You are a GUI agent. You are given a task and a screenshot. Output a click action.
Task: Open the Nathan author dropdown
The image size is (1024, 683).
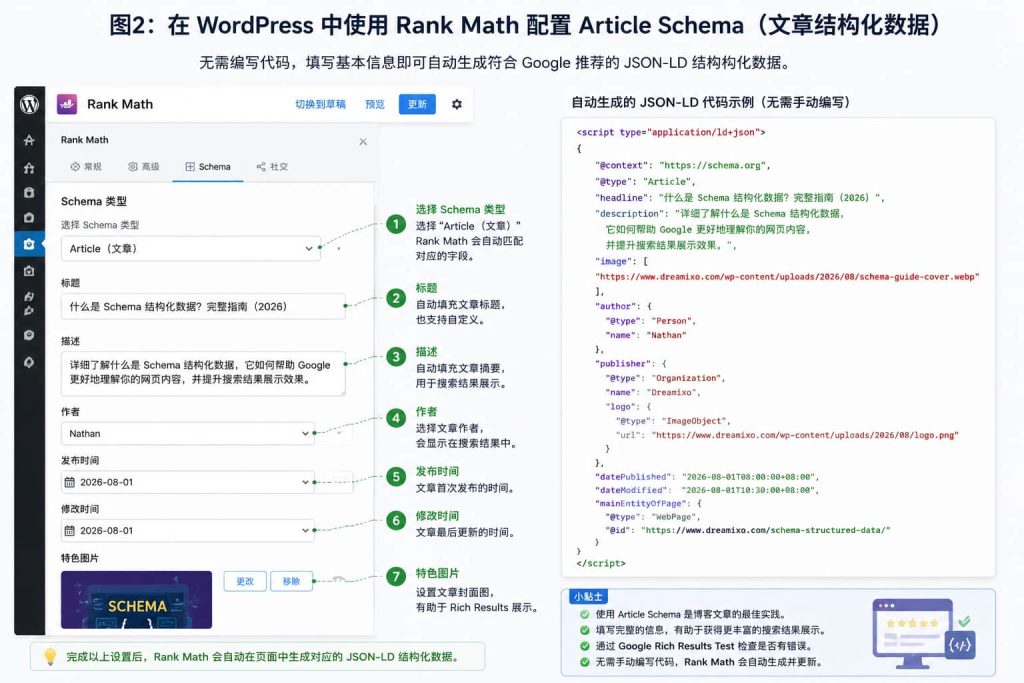point(188,434)
